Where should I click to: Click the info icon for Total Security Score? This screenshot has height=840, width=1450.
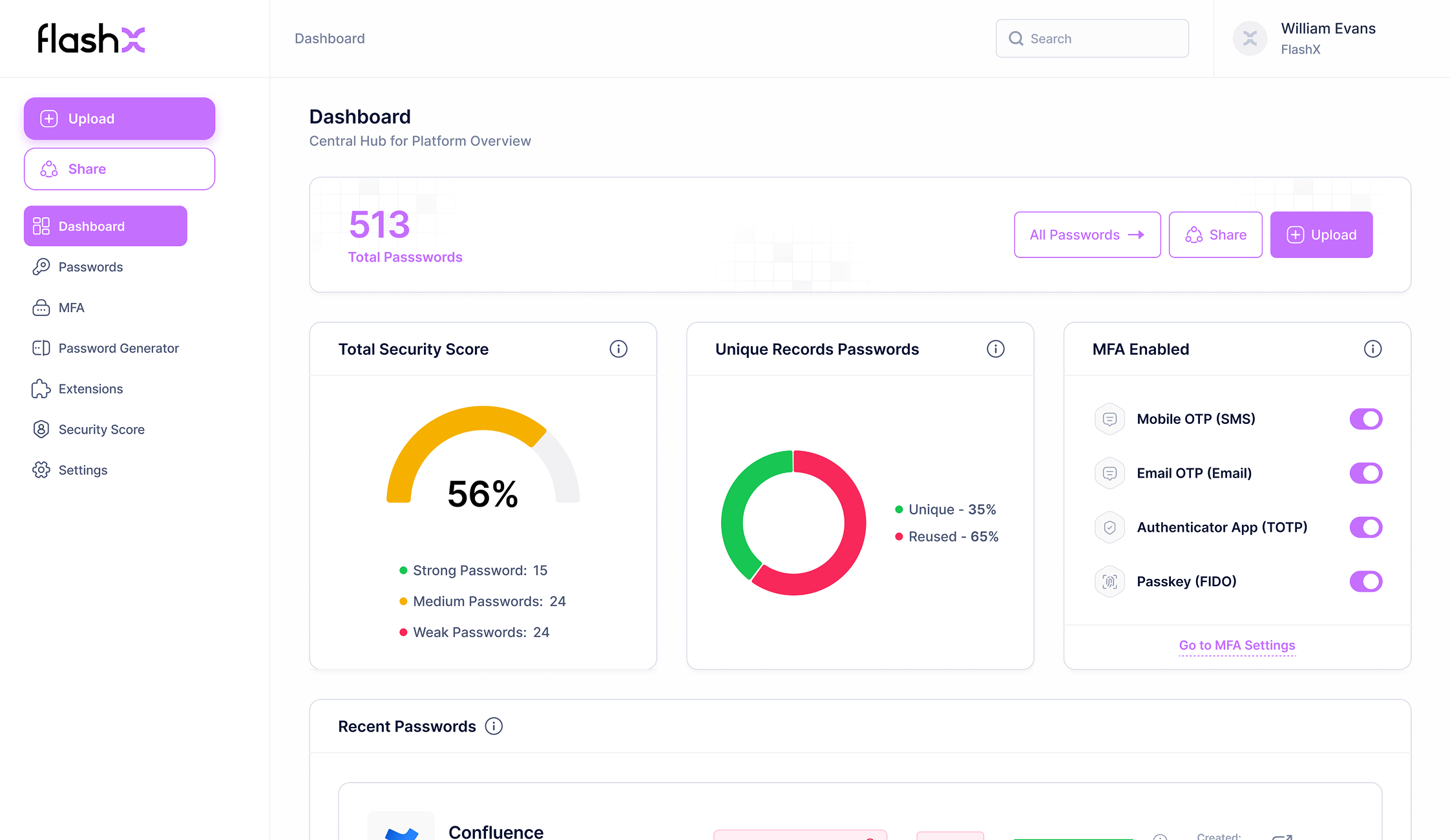tap(618, 349)
